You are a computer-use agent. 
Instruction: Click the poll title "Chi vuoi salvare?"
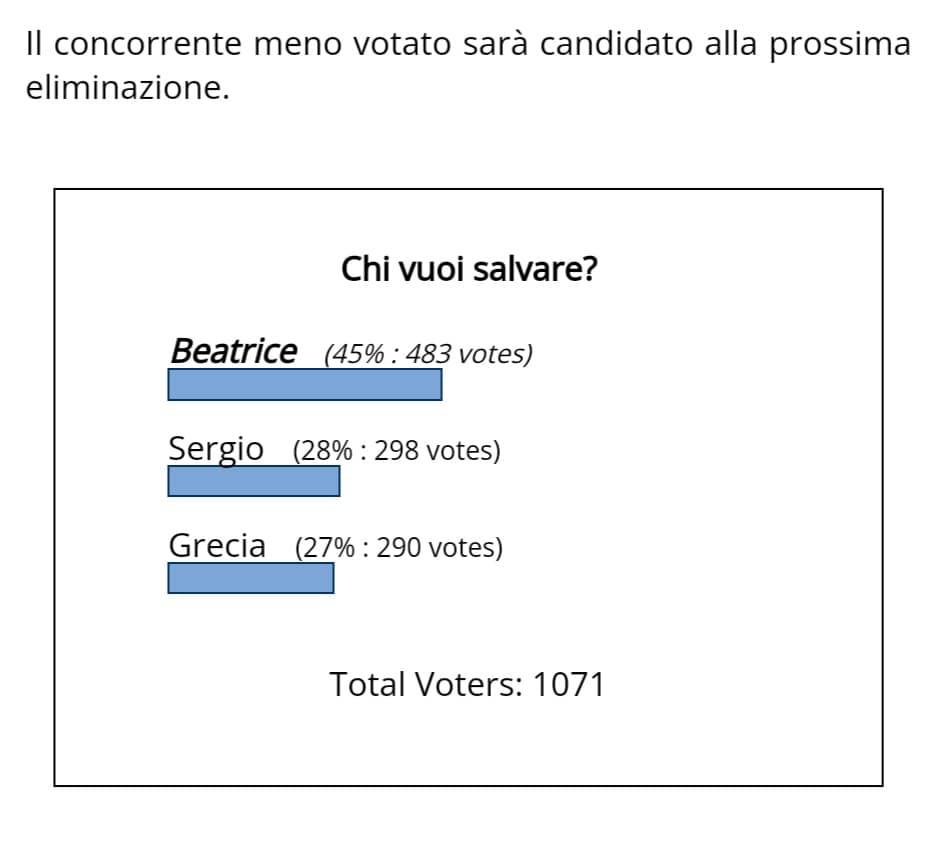coord(469,269)
